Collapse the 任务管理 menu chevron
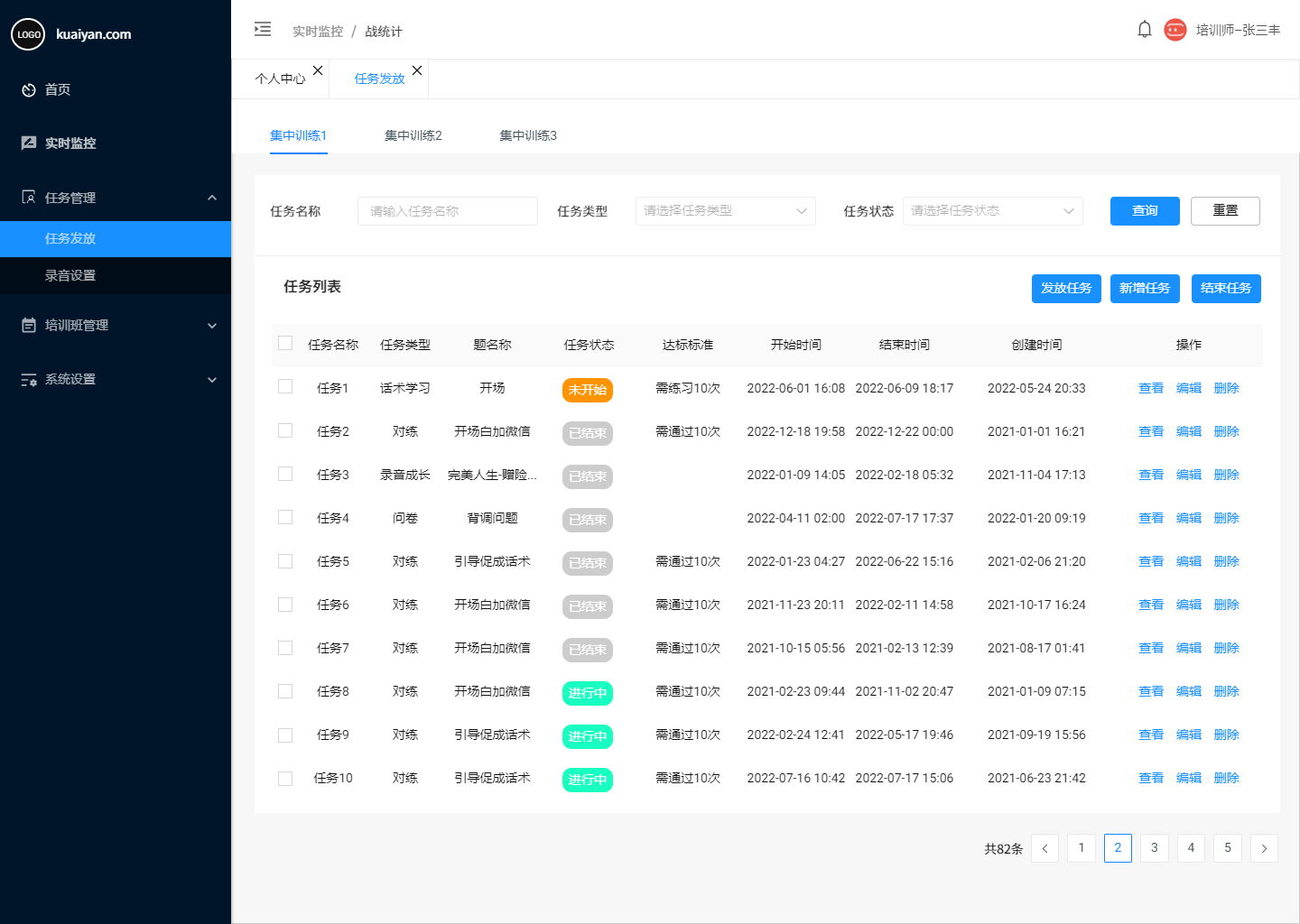 [212, 198]
